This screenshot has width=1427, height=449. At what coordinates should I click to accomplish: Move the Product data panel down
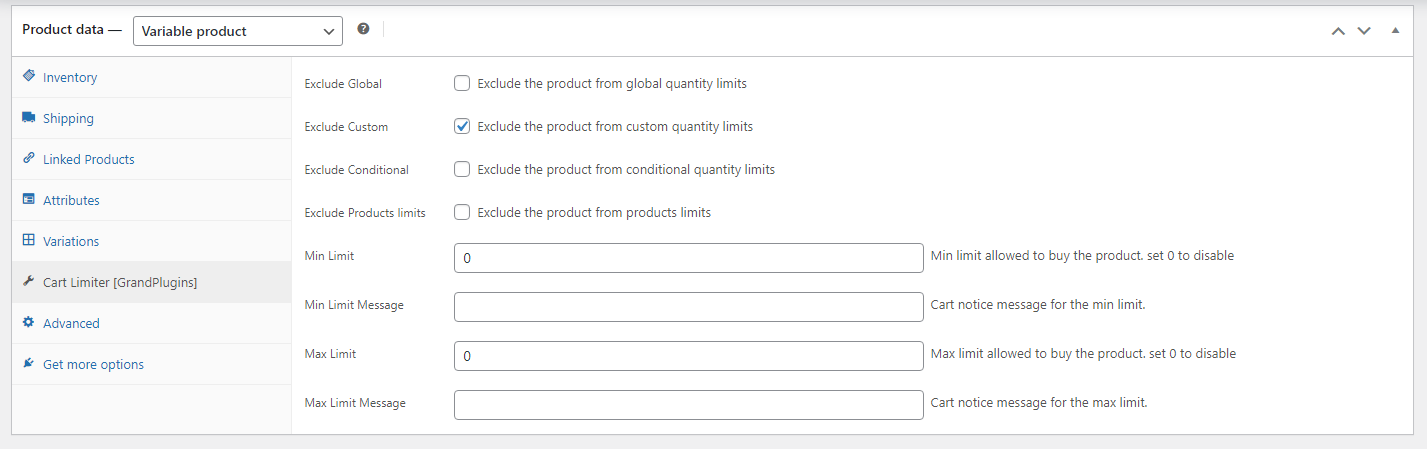[x=1364, y=31]
